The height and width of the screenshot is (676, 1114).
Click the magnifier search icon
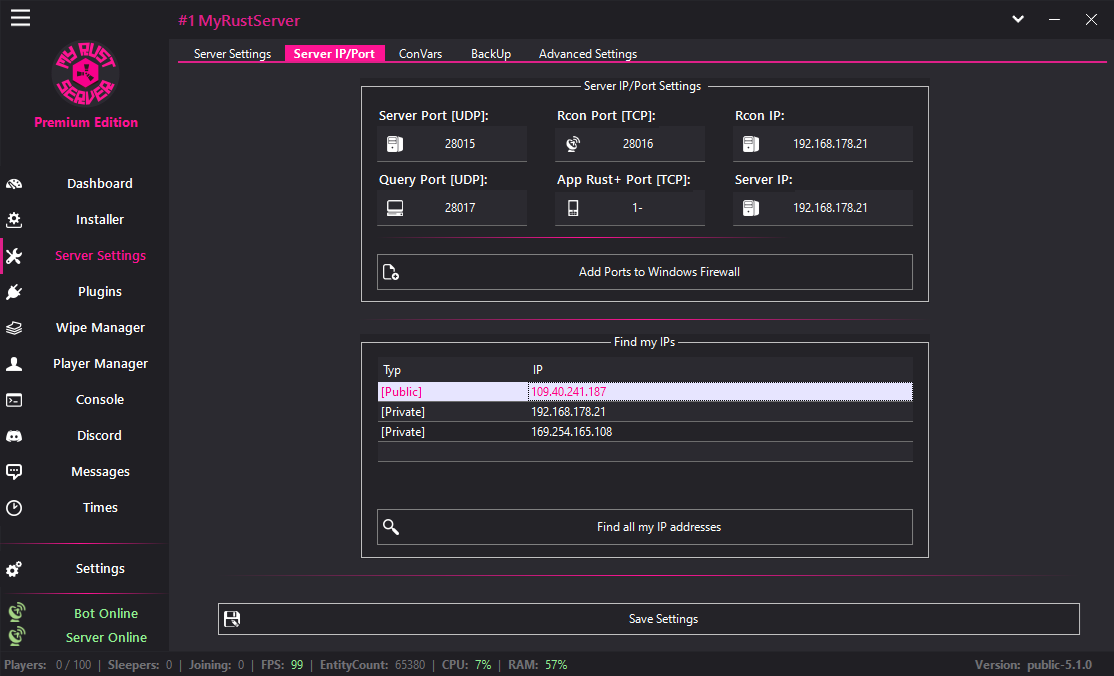click(x=391, y=527)
